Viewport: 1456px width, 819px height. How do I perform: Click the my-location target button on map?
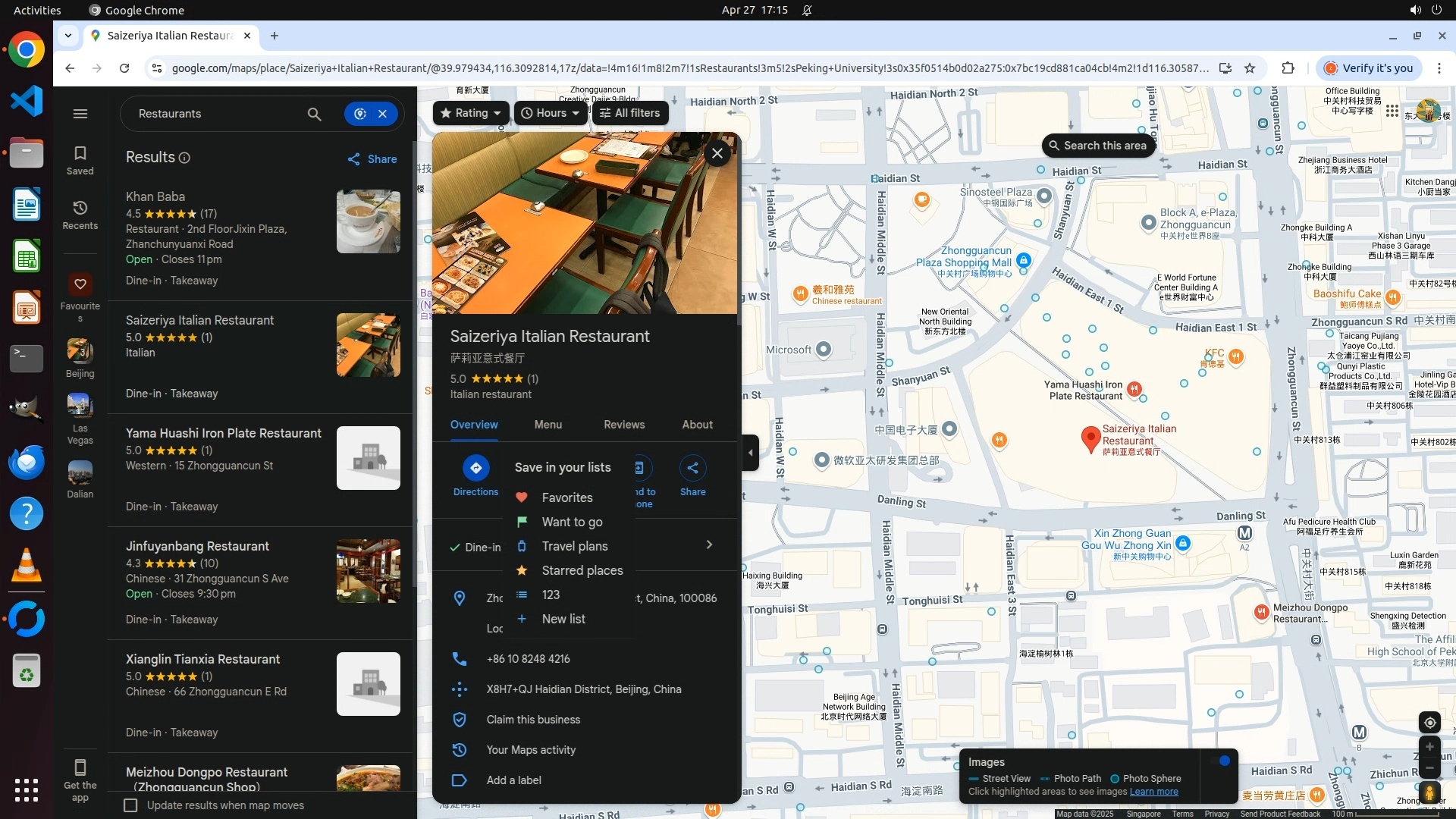(x=1429, y=723)
